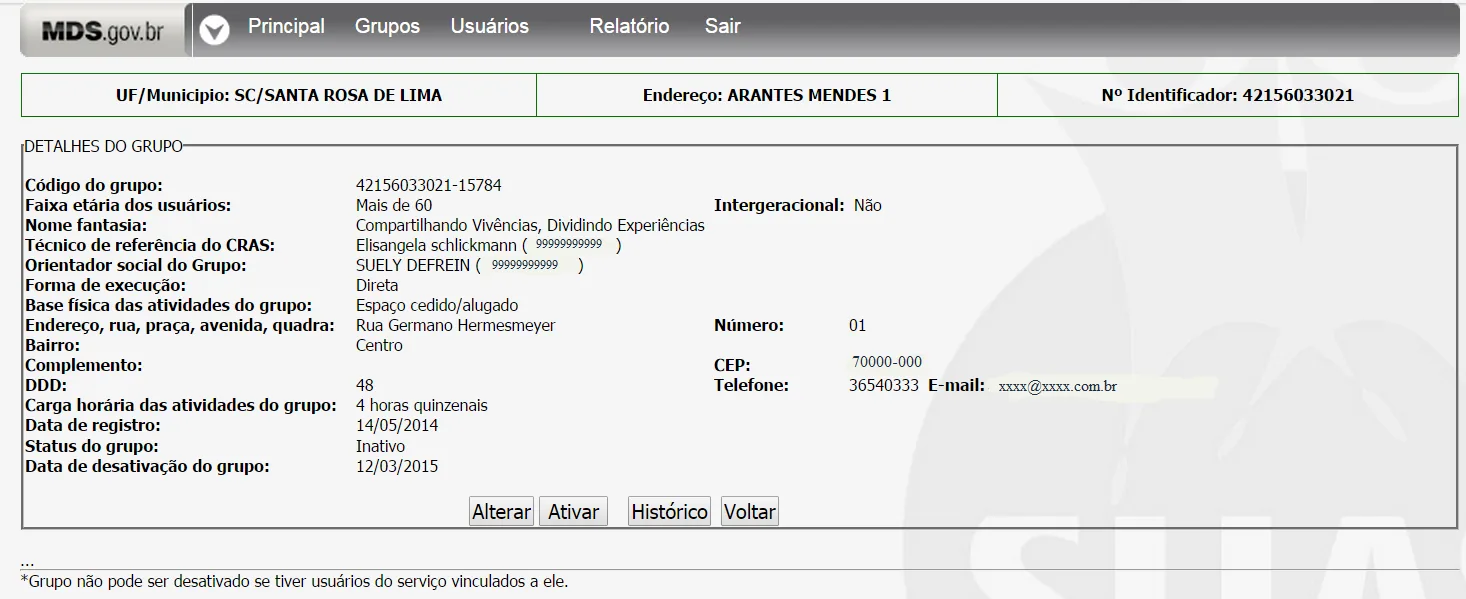Viewport: 1466px width, 599px height.
Task: Open the Histórico button
Action: click(669, 511)
